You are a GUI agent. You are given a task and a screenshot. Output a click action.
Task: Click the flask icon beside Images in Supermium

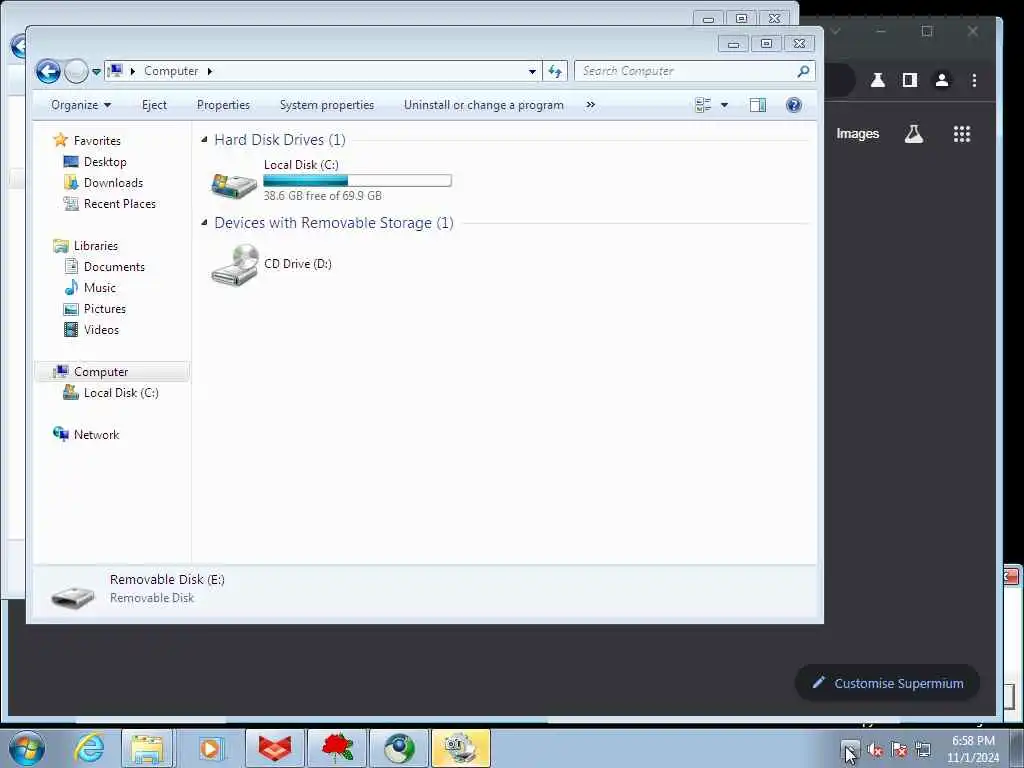point(914,134)
